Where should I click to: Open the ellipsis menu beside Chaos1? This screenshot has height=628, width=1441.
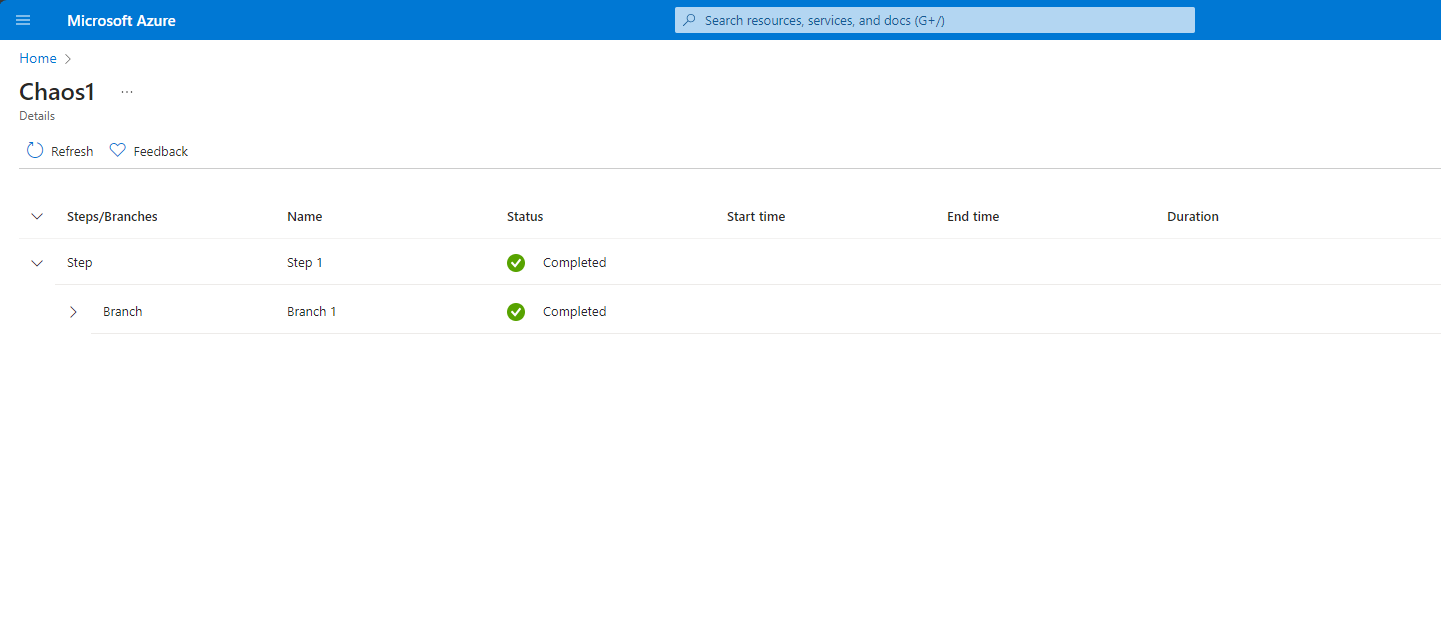point(127,92)
